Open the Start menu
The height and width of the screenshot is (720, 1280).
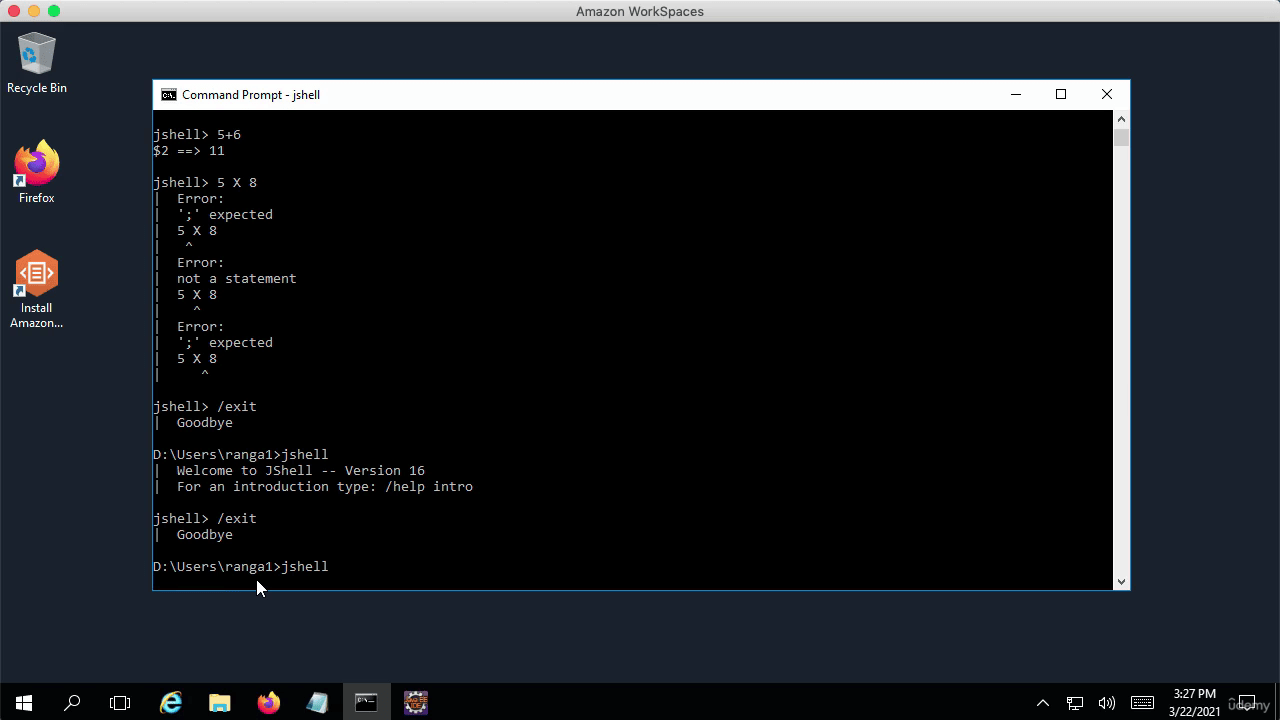pos(24,703)
